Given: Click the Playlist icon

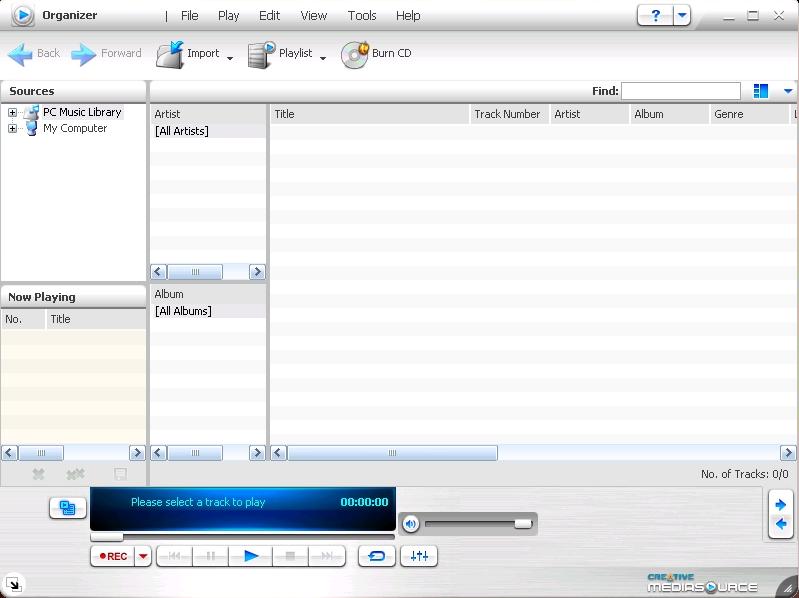Looking at the screenshot, I should click(261, 54).
